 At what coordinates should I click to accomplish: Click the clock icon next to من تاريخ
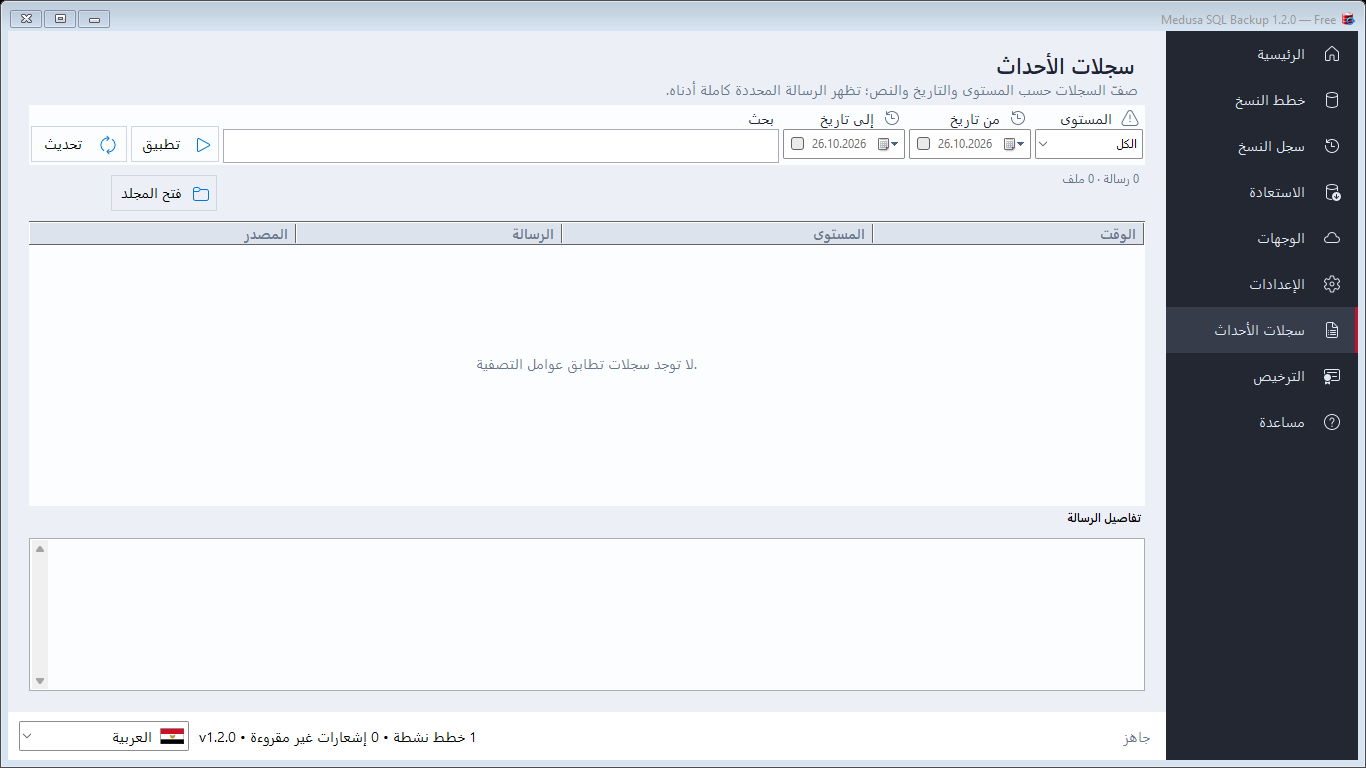tap(1018, 118)
